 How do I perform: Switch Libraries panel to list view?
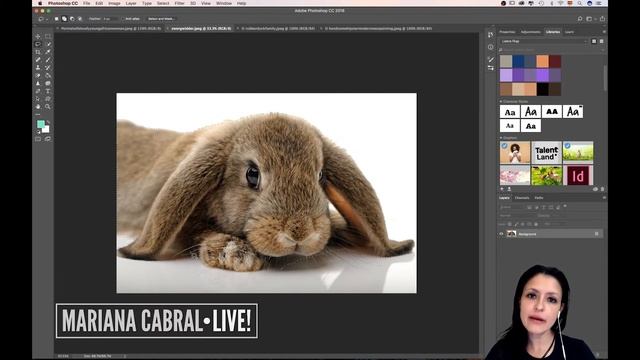click(601, 41)
